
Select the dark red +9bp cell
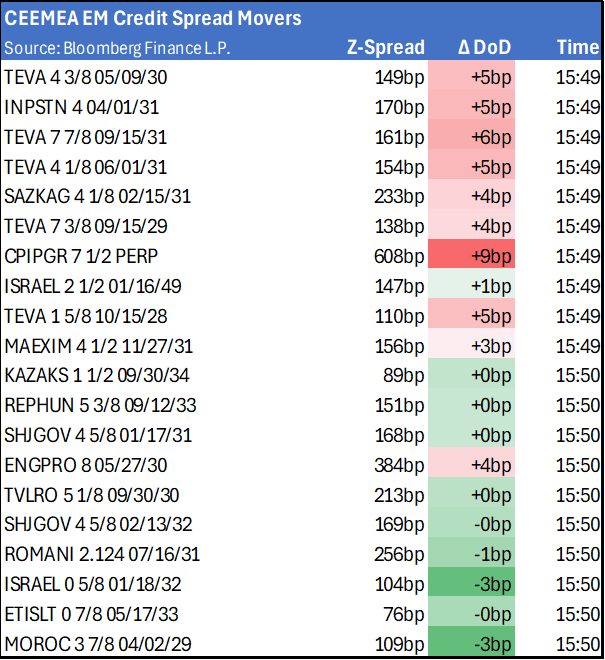[x=486, y=255]
